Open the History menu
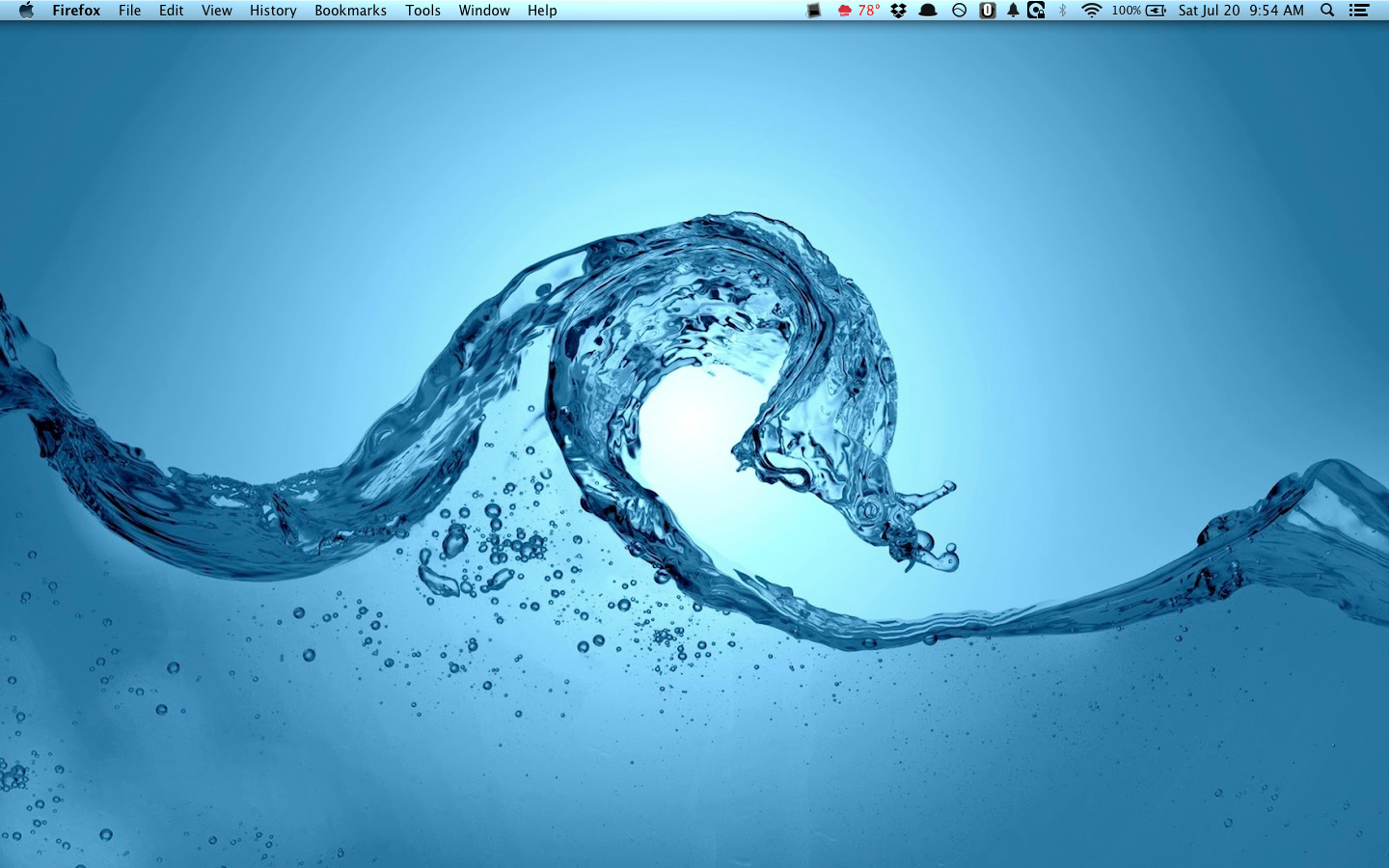 pyautogui.click(x=273, y=11)
